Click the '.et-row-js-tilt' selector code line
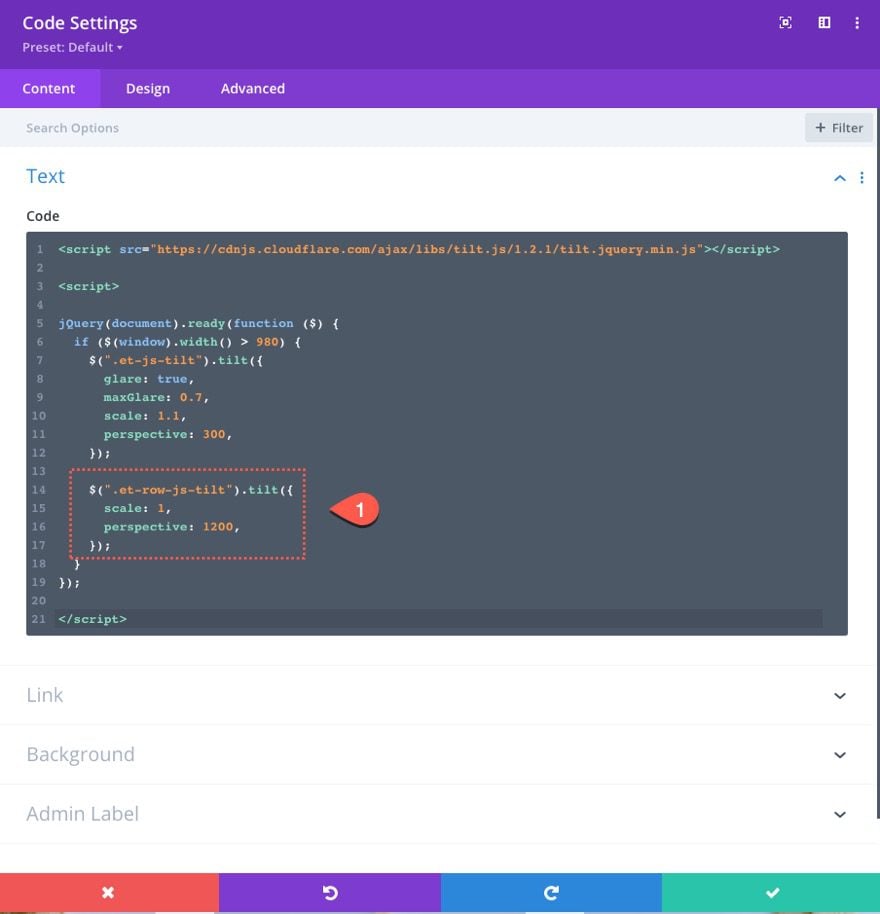Viewport: 880px width, 914px height. [191, 490]
